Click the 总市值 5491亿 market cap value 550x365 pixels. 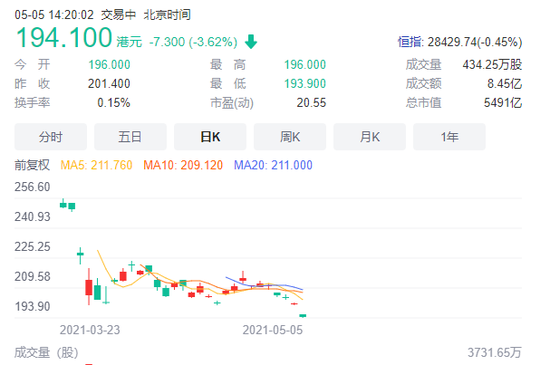pos(503,103)
